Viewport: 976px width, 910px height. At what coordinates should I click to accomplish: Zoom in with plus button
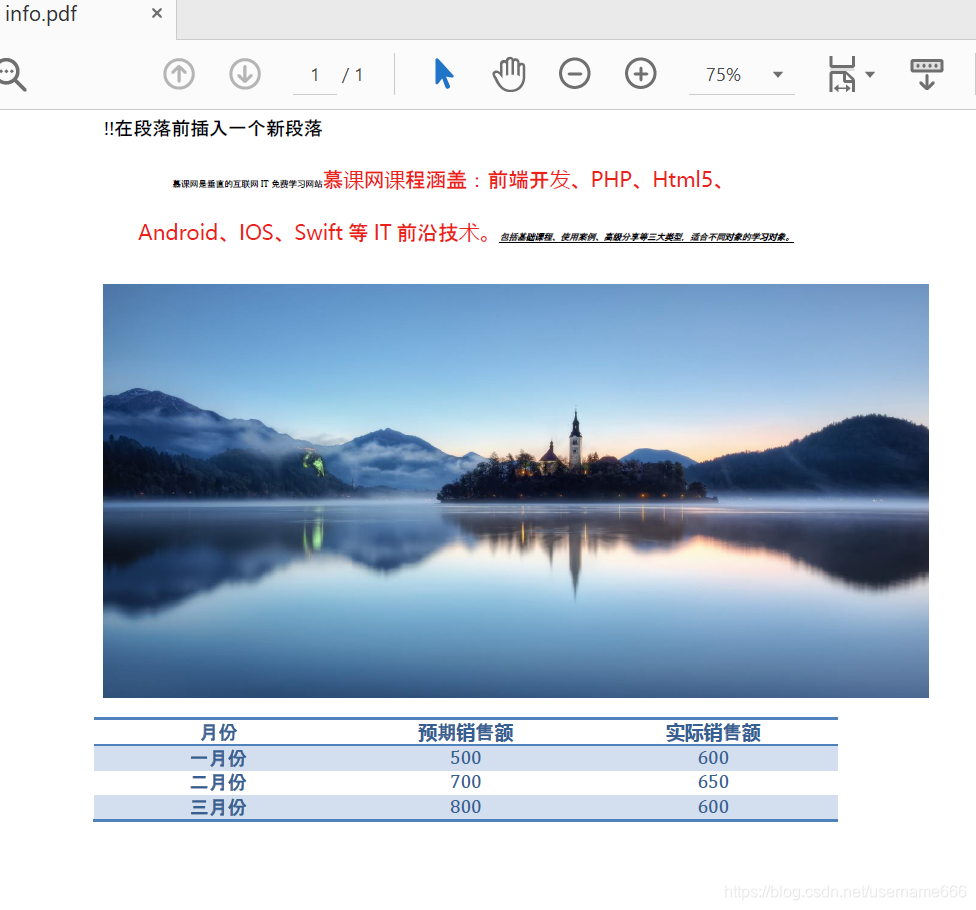(x=640, y=73)
